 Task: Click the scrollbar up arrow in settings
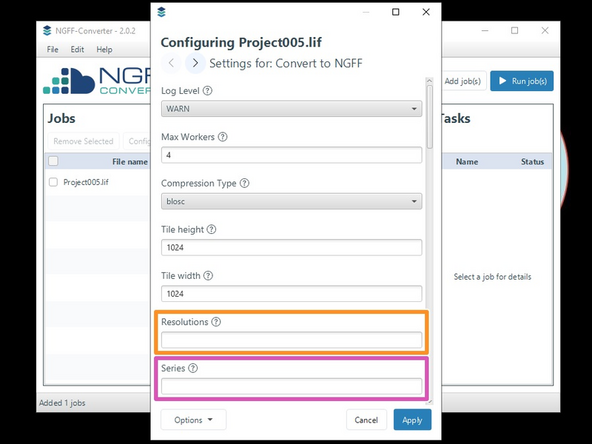(429, 81)
